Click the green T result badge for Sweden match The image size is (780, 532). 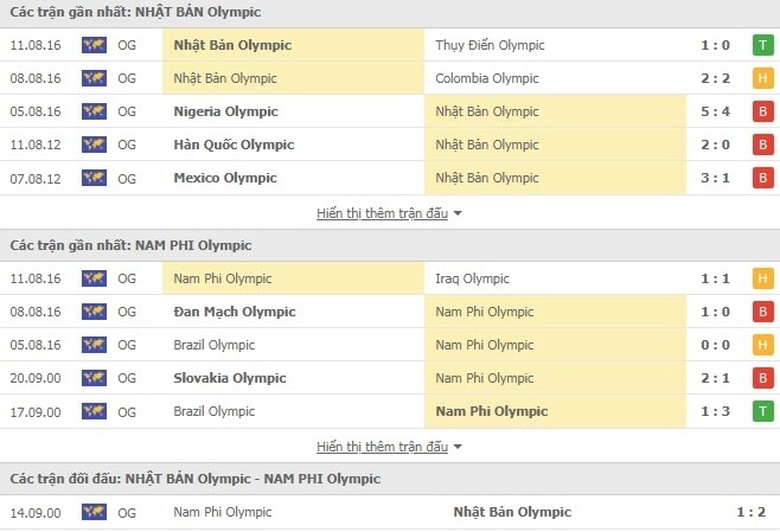[763, 45]
